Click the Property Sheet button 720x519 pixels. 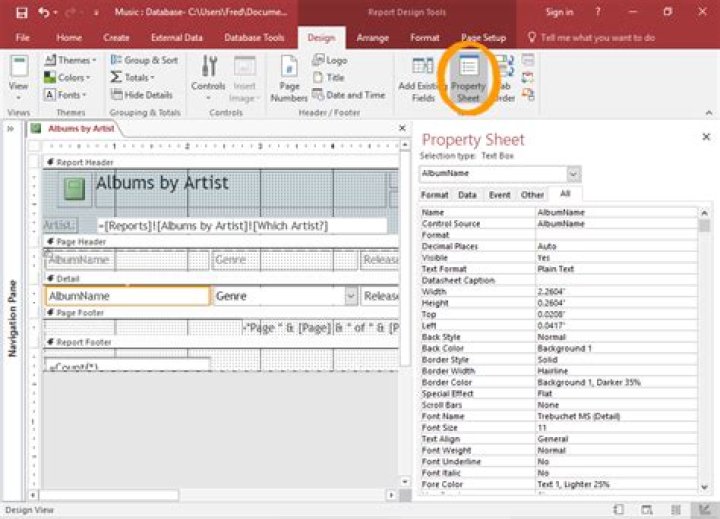[469, 78]
